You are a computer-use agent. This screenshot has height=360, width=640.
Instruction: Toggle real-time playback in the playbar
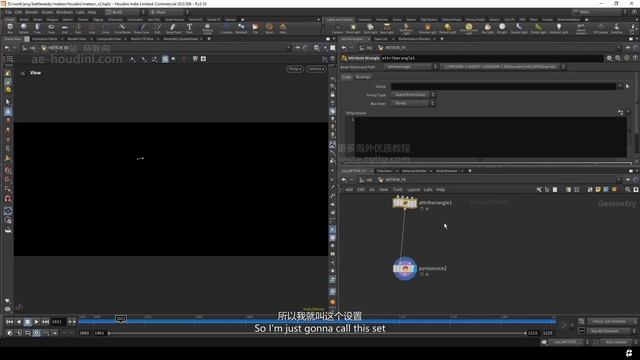(36, 333)
